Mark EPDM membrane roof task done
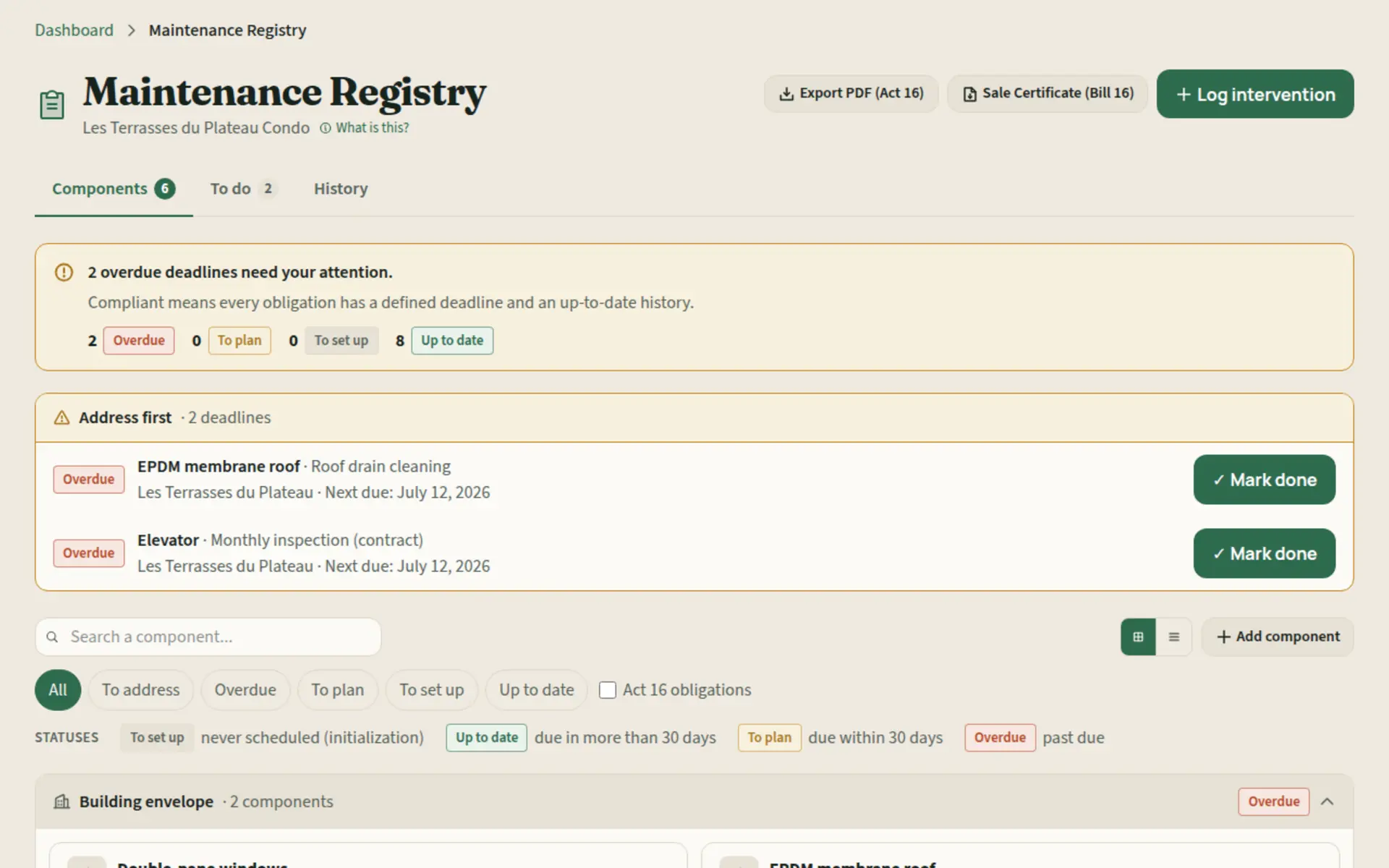1389x868 pixels. click(1265, 480)
